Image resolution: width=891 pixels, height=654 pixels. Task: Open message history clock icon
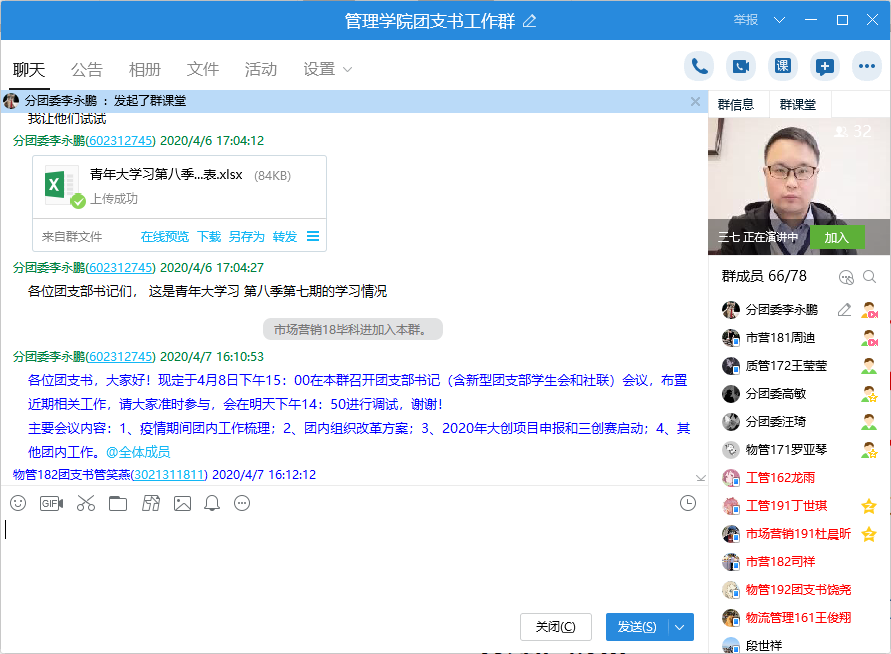tap(688, 503)
